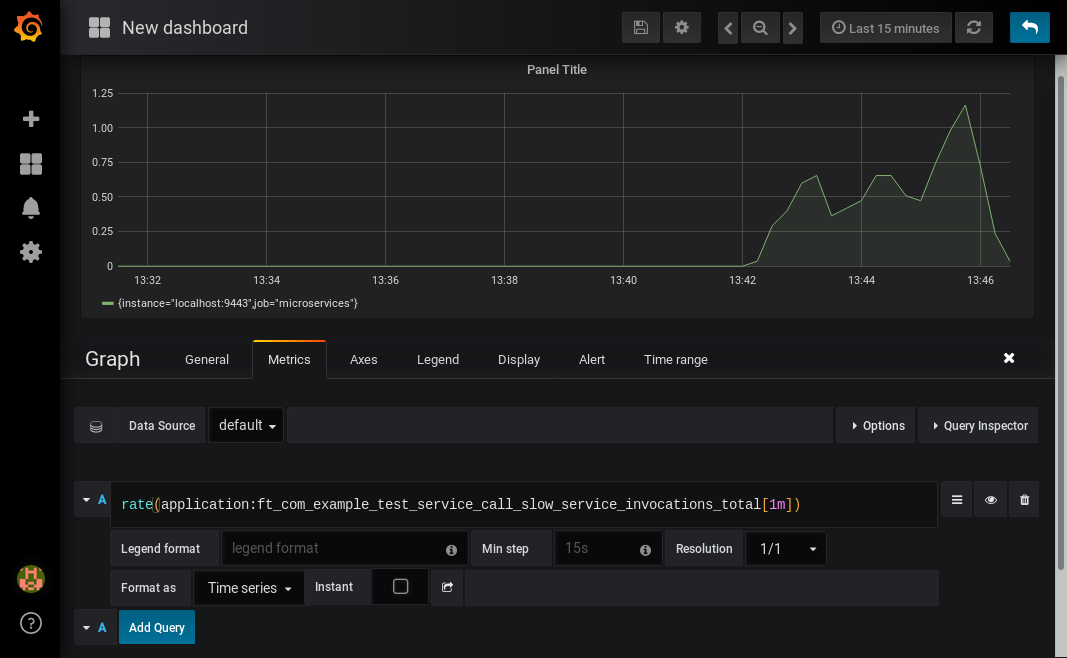Open the Dashboards grid icon in sidebar
The image size is (1067, 658).
click(31, 164)
